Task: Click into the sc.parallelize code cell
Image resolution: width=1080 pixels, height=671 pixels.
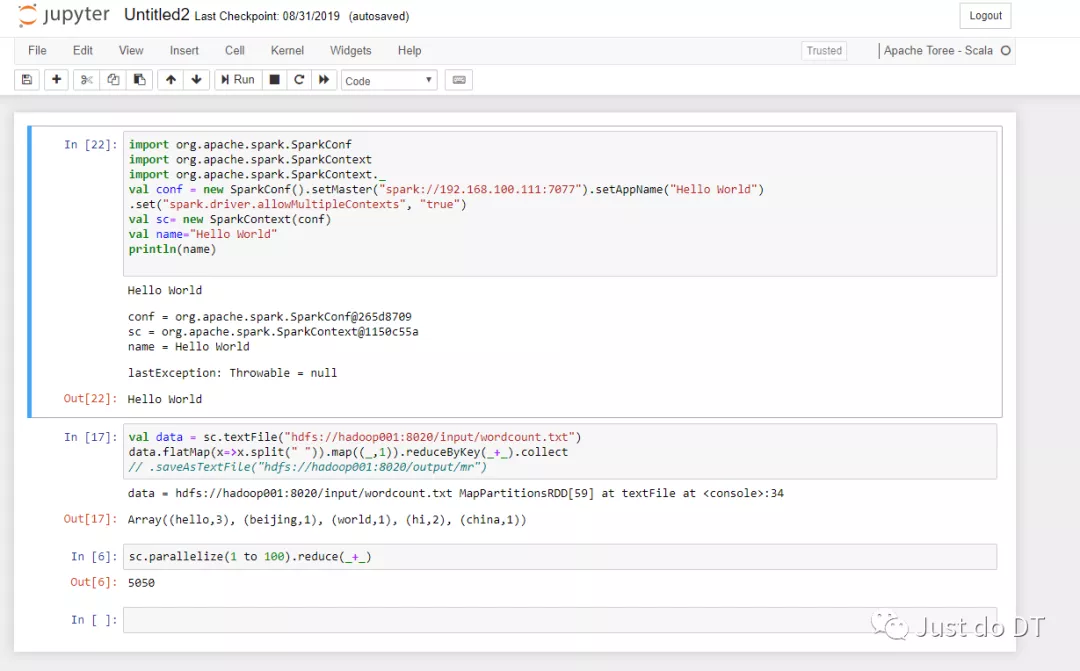Action: coord(560,557)
